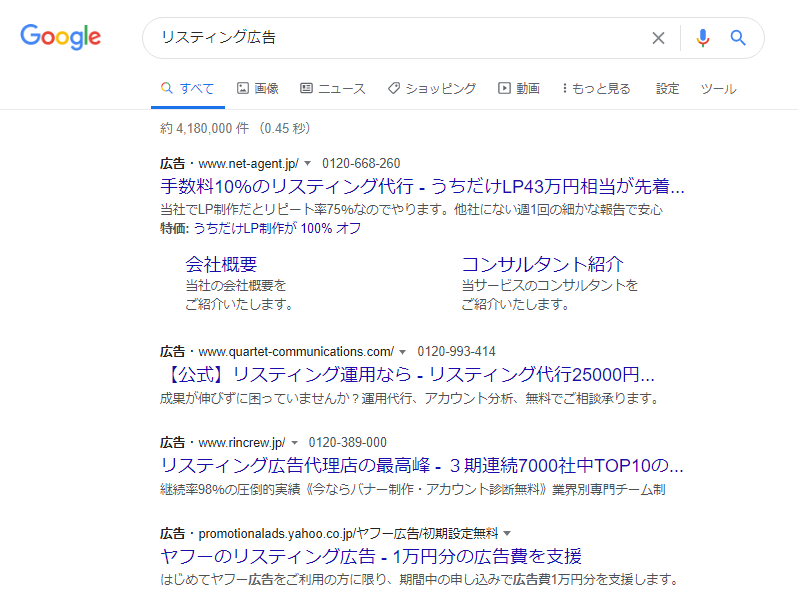Image resolution: width=798 pixels, height=614 pixels.
Task: Switch to the ニュース tab
Action: [x=332, y=89]
